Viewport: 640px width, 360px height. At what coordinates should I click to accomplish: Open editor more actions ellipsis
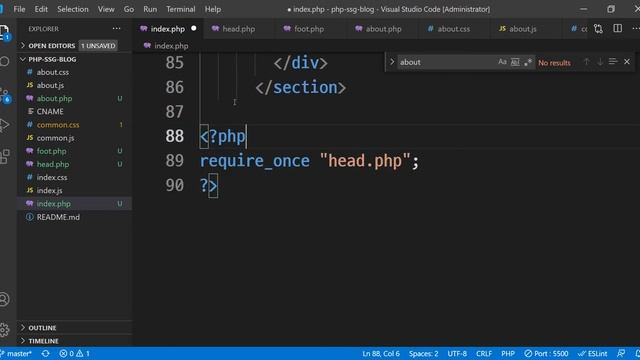click(x=636, y=29)
